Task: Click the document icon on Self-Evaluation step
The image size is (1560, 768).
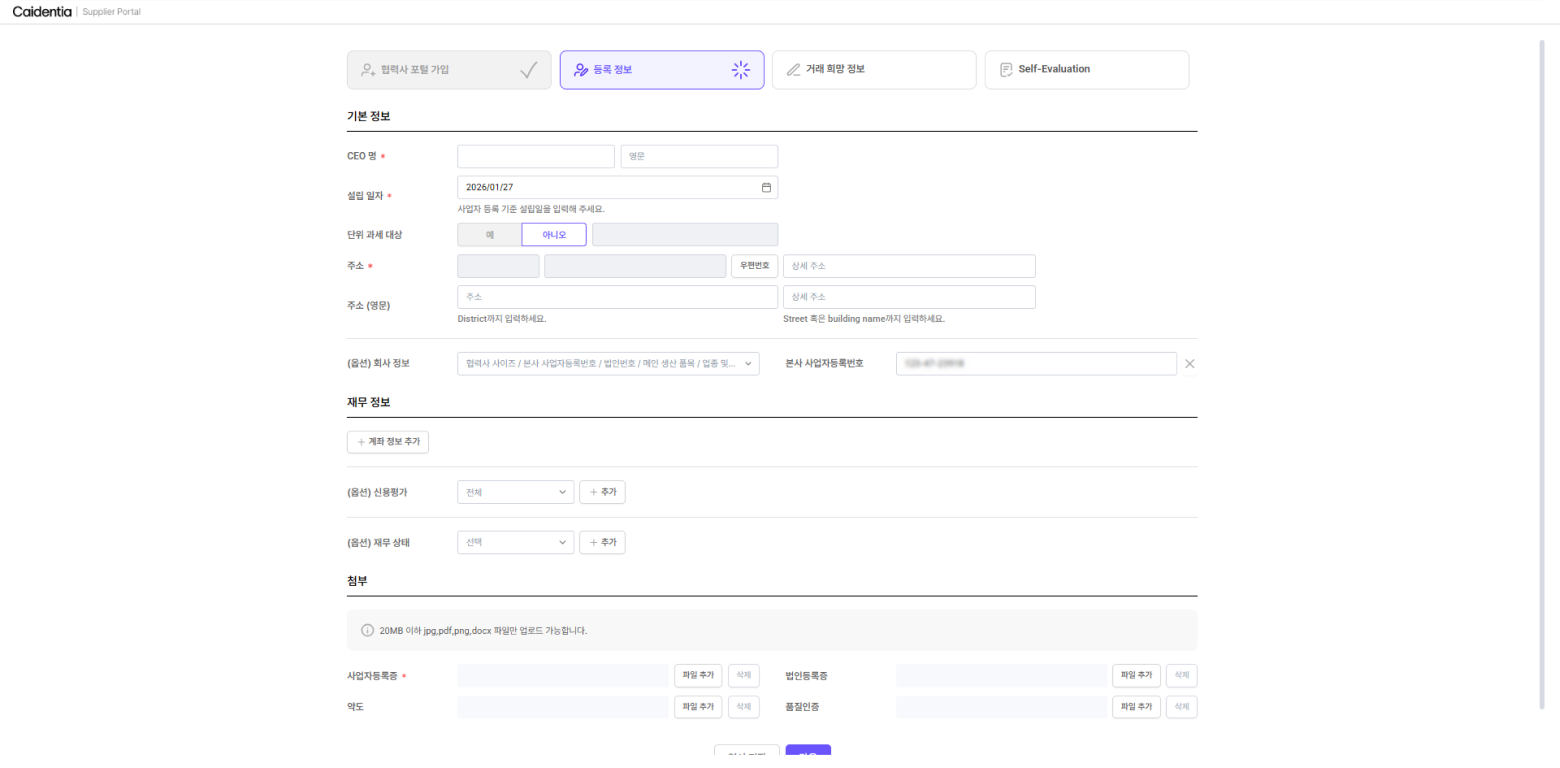Action: (1006, 70)
